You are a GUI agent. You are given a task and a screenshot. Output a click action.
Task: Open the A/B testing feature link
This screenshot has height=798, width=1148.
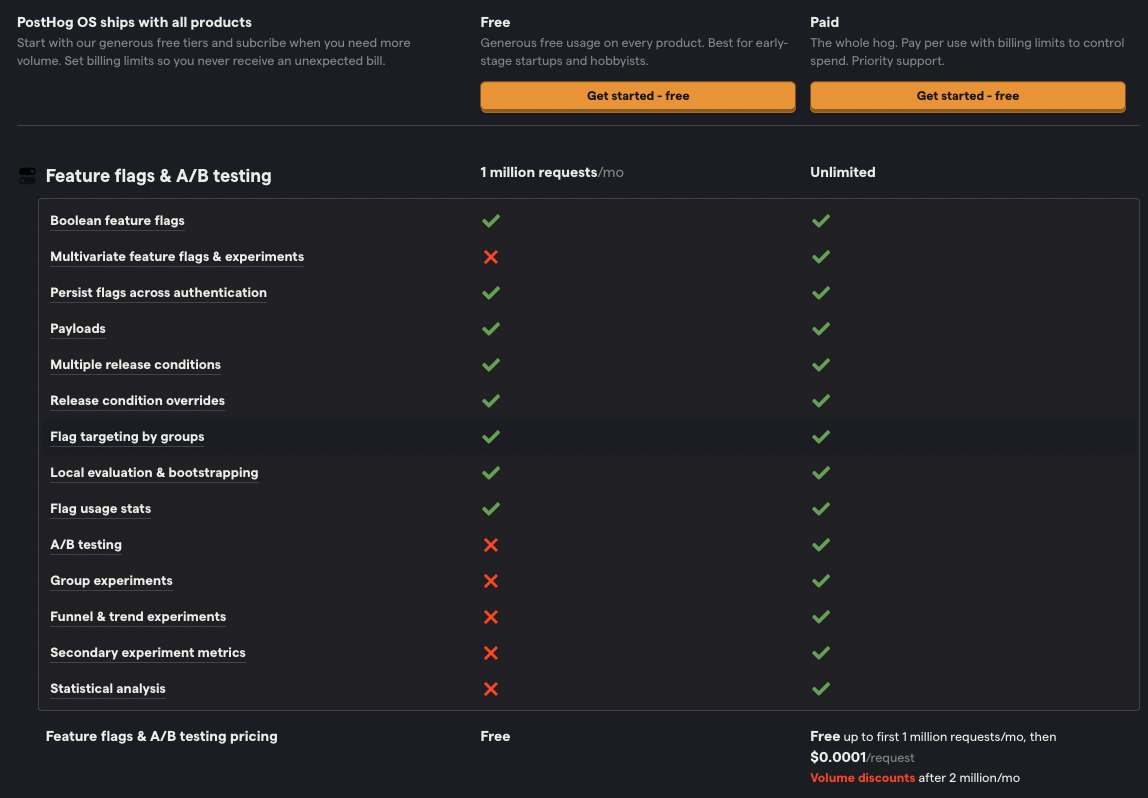point(86,545)
